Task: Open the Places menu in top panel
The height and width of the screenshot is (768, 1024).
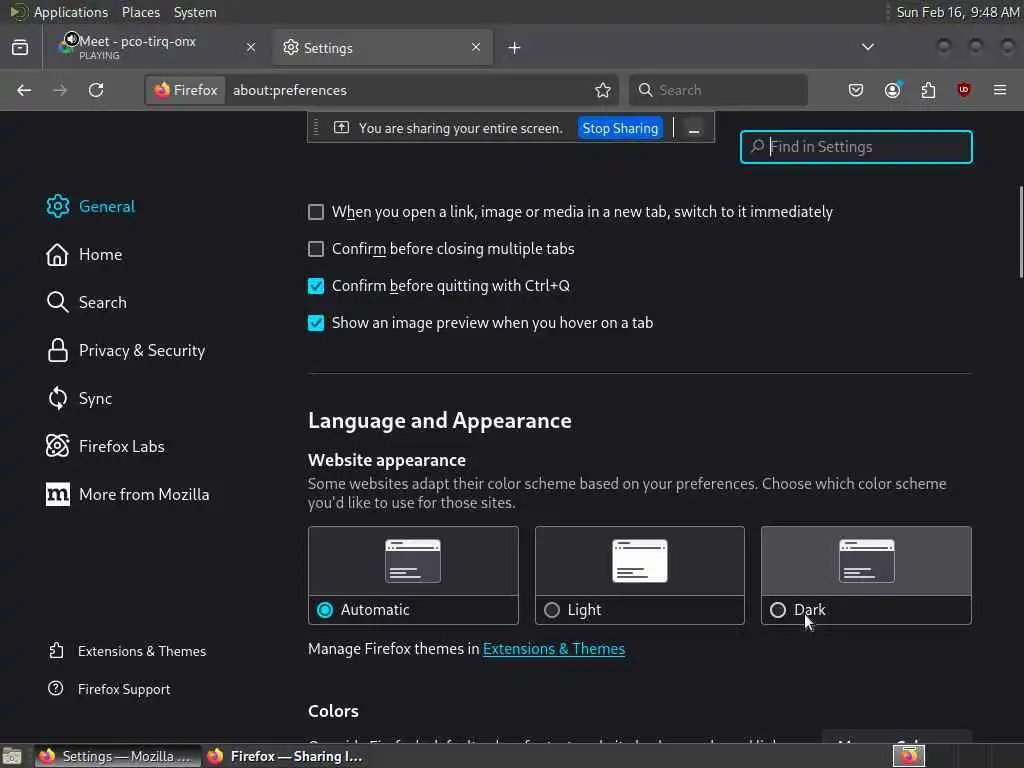Action: tap(140, 12)
